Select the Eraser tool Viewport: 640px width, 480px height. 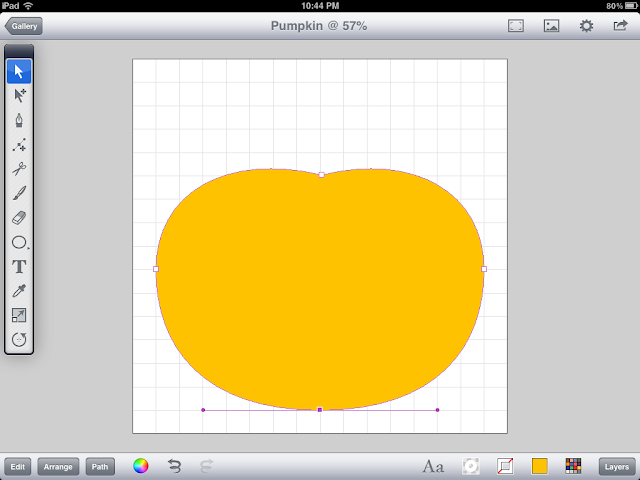tap(19, 218)
